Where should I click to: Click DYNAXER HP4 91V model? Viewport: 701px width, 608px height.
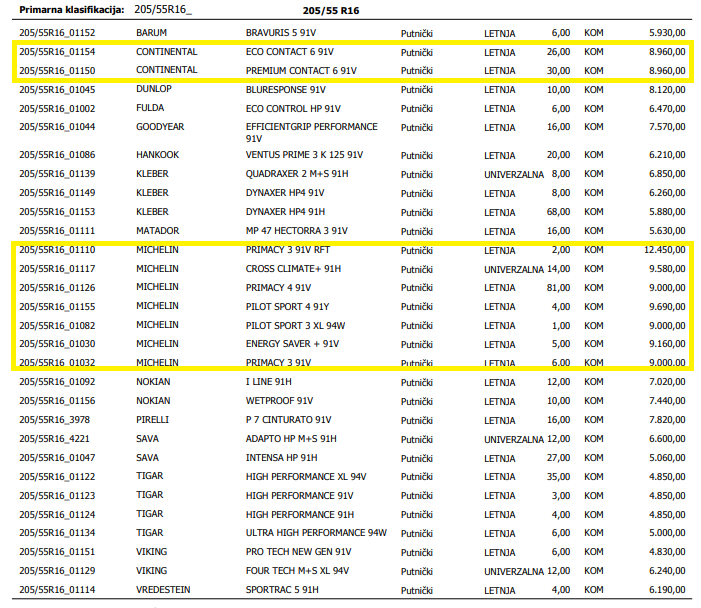(x=285, y=193)
